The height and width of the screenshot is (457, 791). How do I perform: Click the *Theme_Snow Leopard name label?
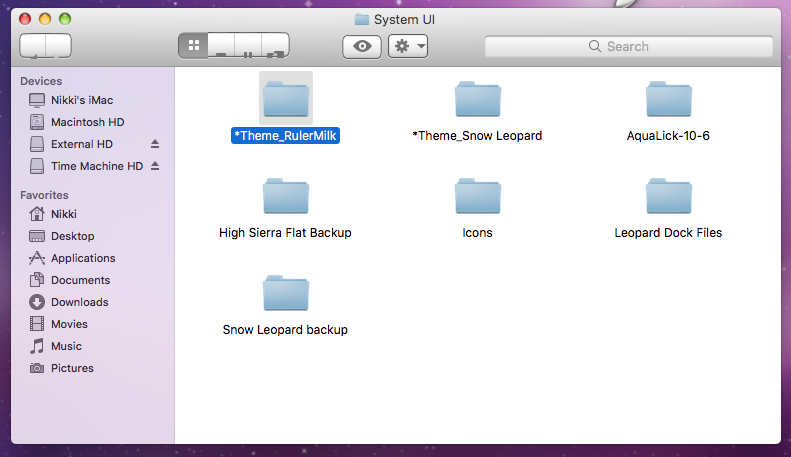(477, 136)
